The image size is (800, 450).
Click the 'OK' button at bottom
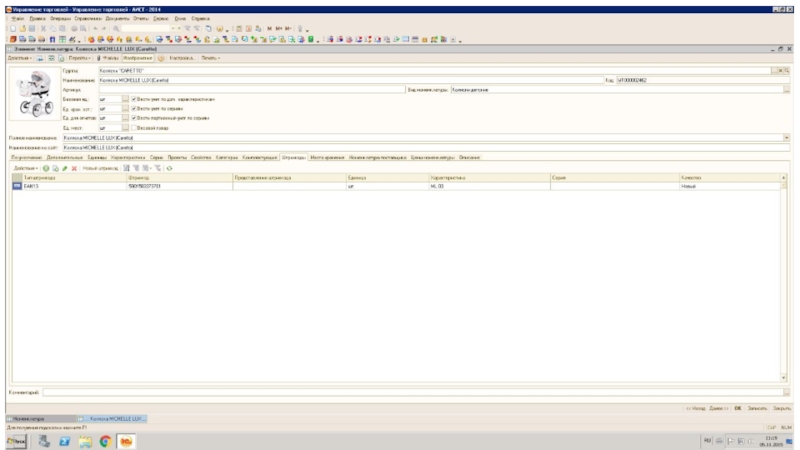tap(737, 408)
